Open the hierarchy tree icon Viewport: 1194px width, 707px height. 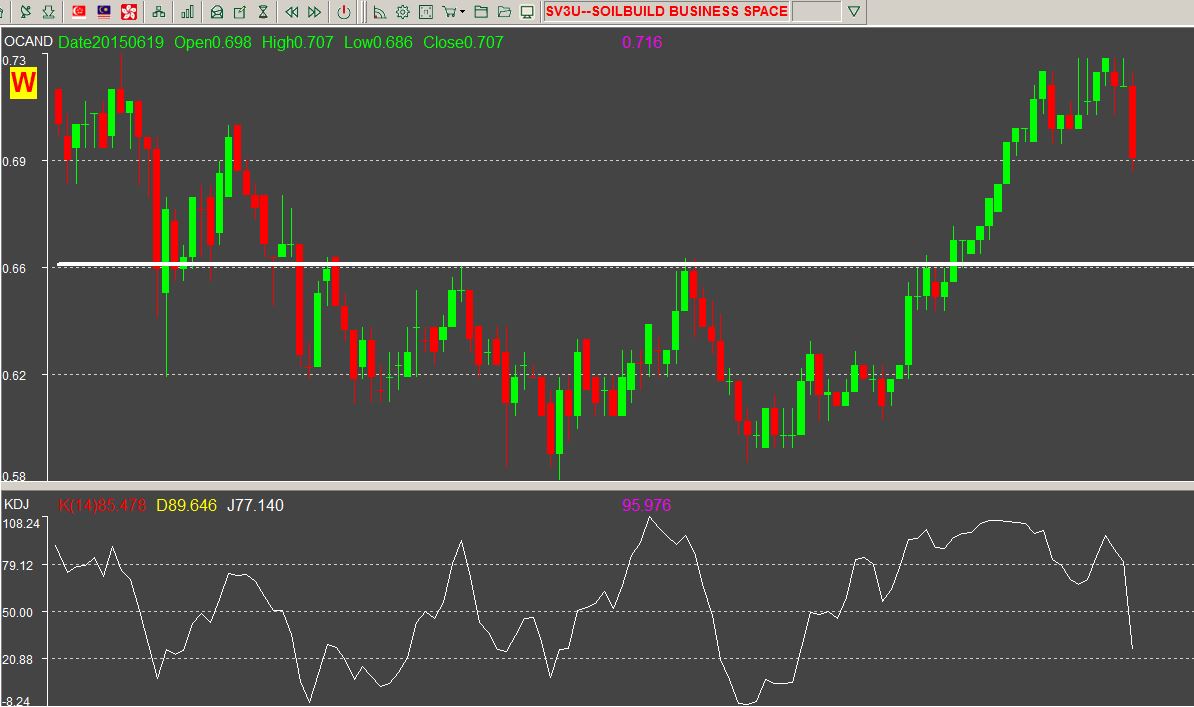pyautogui.click(x=158, y=11)
